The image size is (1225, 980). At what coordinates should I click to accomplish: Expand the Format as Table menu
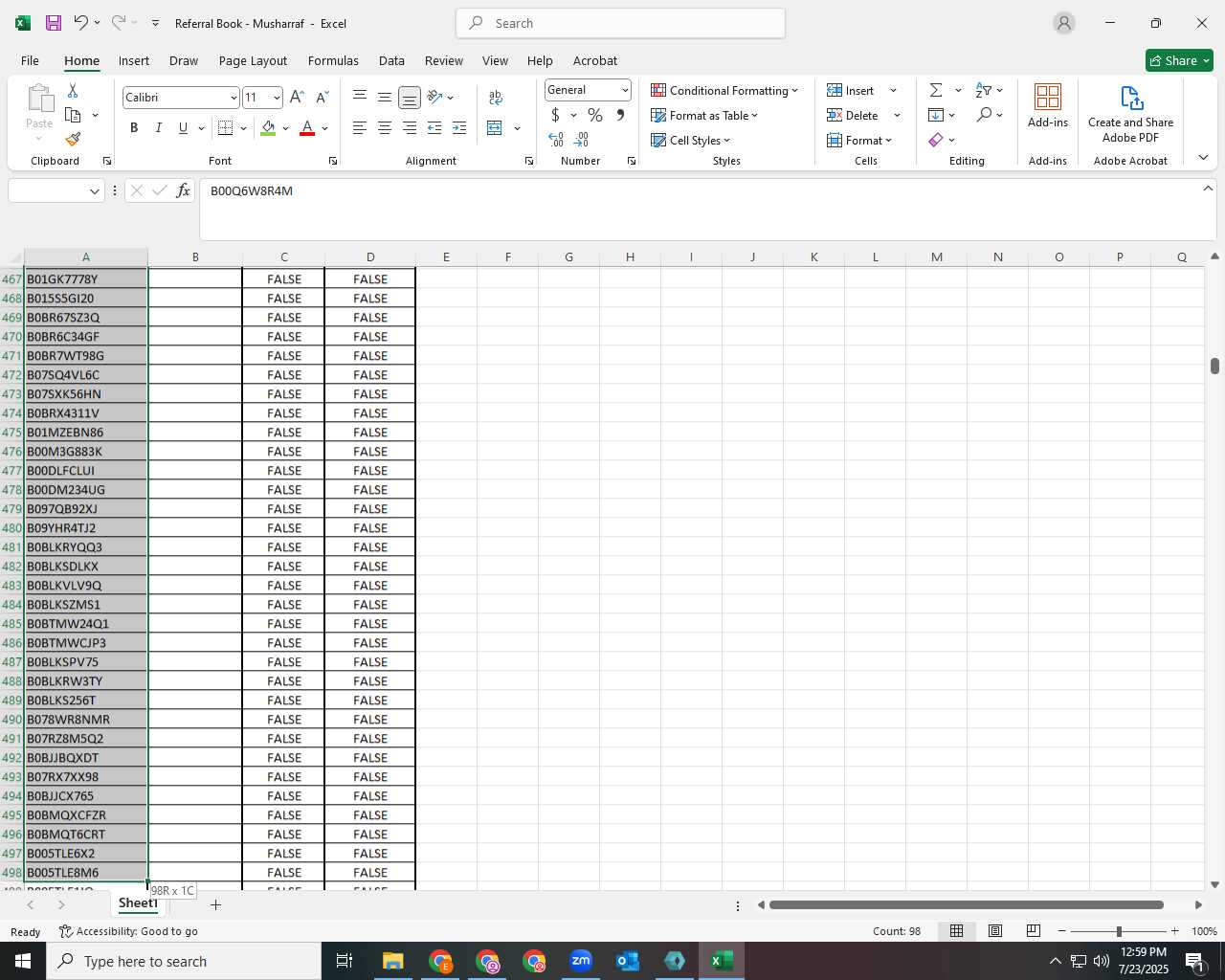(x=704, y=115)
